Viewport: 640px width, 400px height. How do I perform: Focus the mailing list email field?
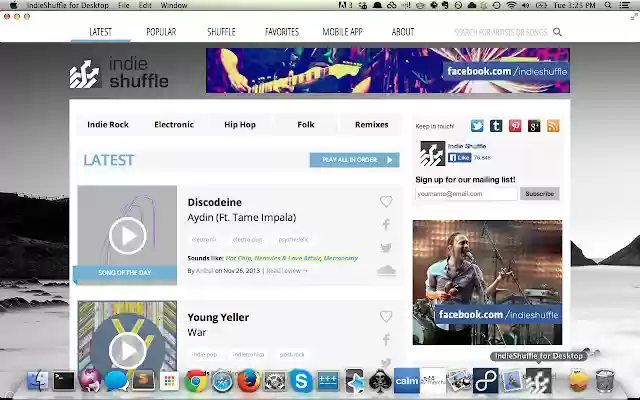[x=466, y=193]
